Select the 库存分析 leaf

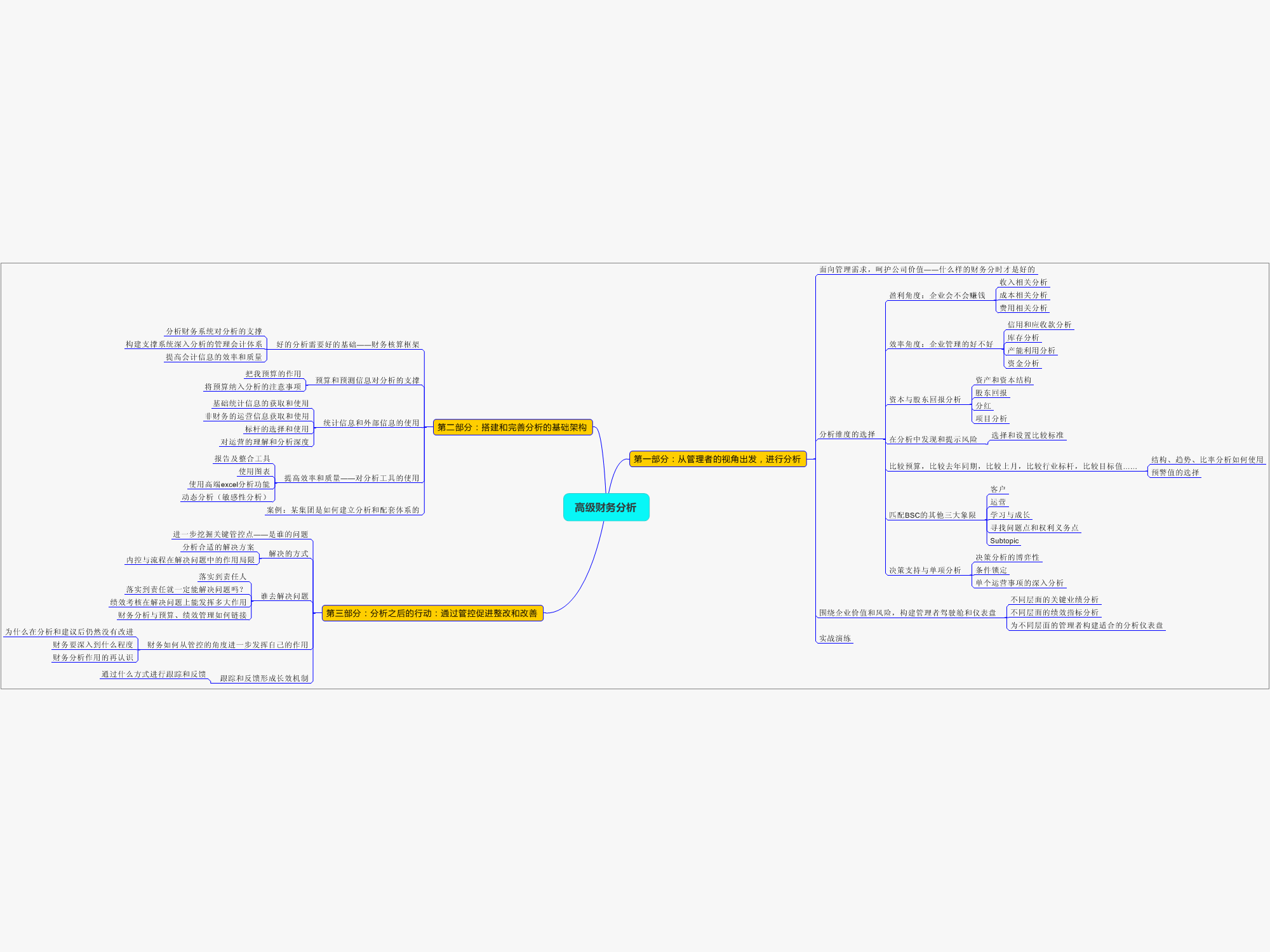[1023, 338]
